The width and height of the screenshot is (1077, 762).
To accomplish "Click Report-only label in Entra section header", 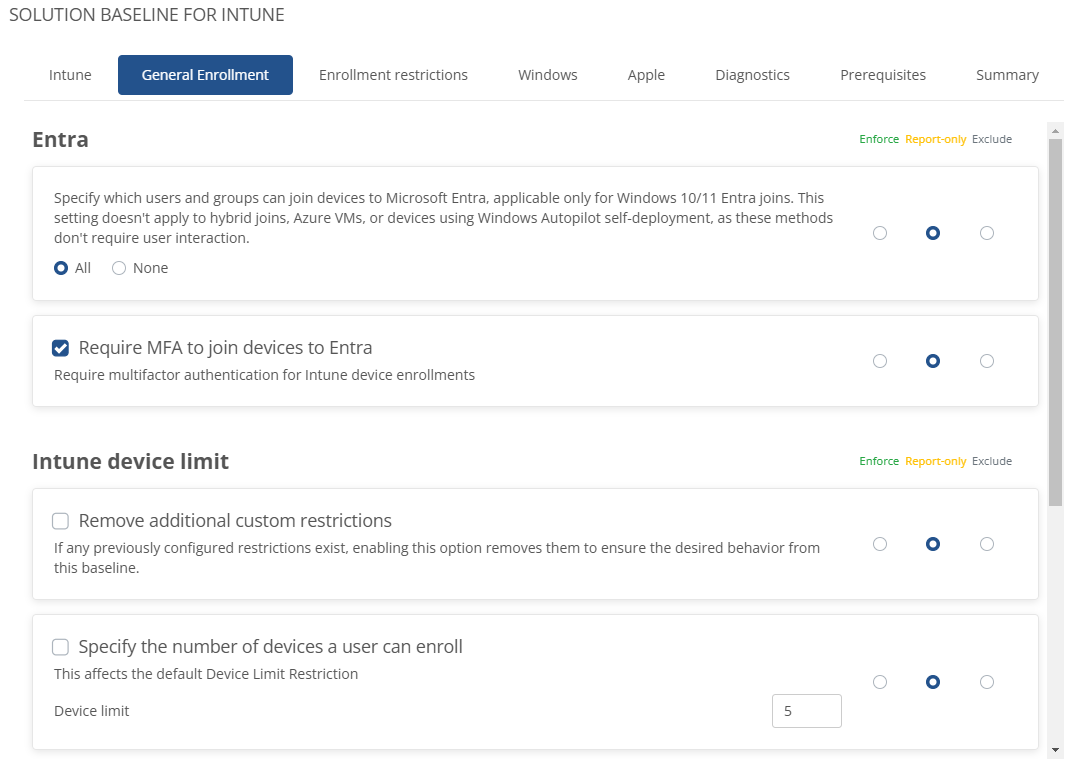I will pyautogui.click(x=936, y=139).
